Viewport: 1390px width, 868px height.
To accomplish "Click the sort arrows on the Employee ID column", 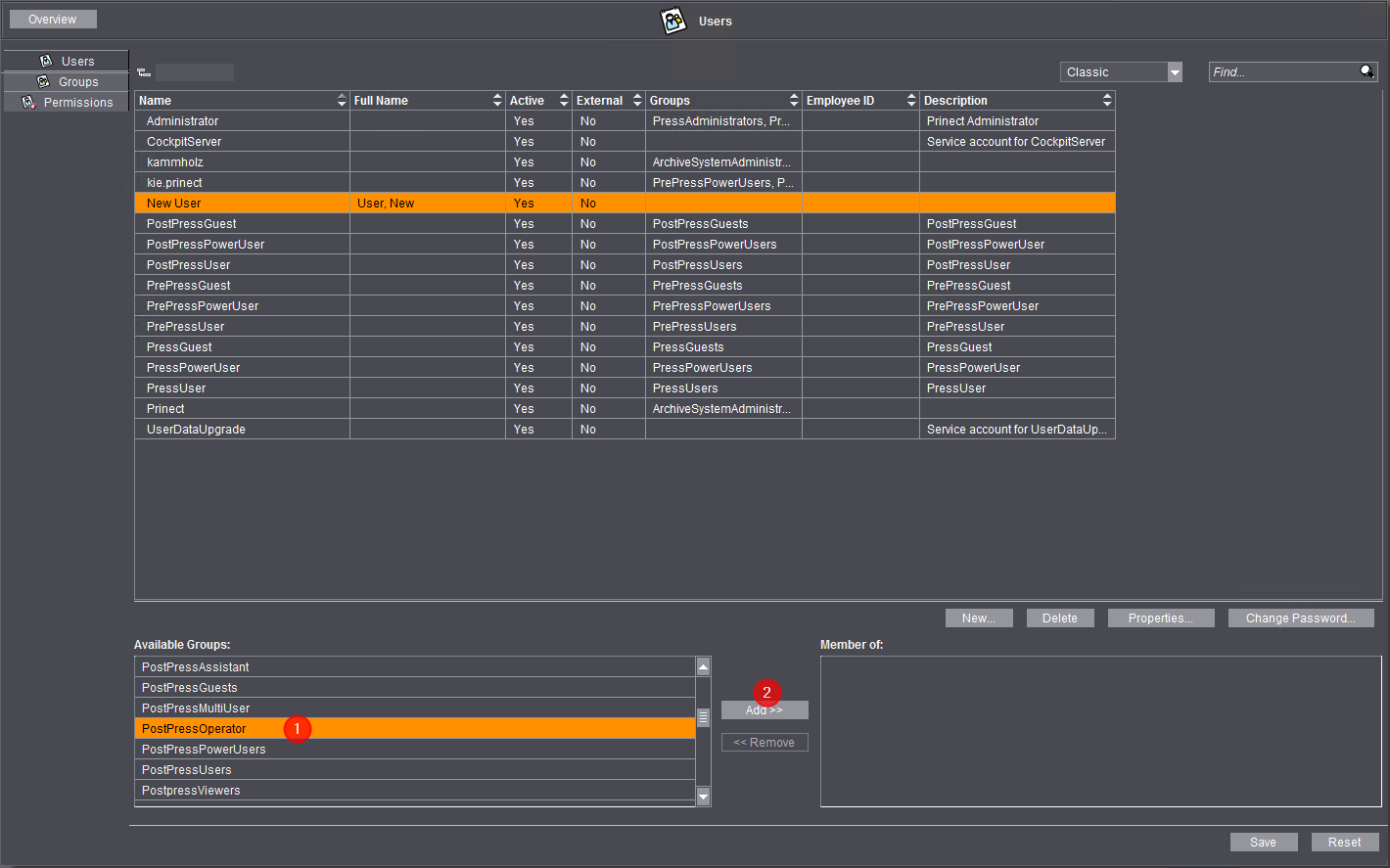I will tap(911, 101).
